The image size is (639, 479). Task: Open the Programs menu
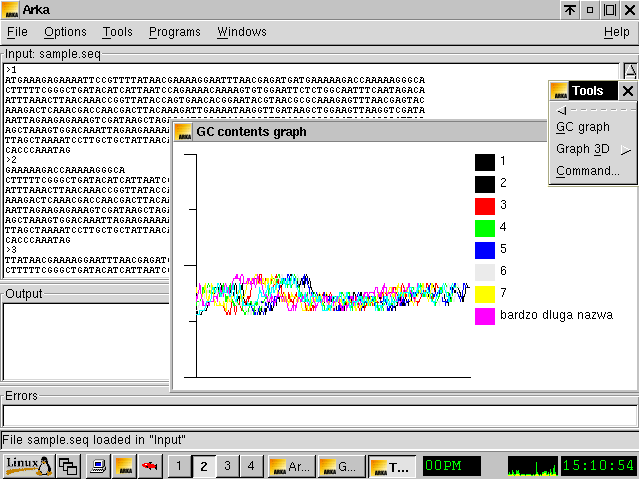point(174,32)
